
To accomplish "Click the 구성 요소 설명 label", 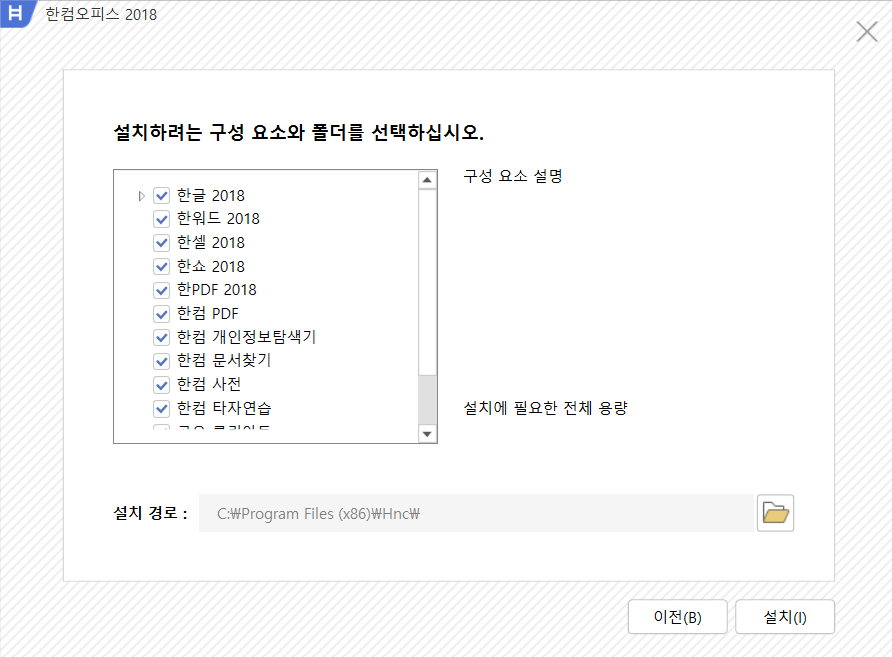I will click(513, 176).
